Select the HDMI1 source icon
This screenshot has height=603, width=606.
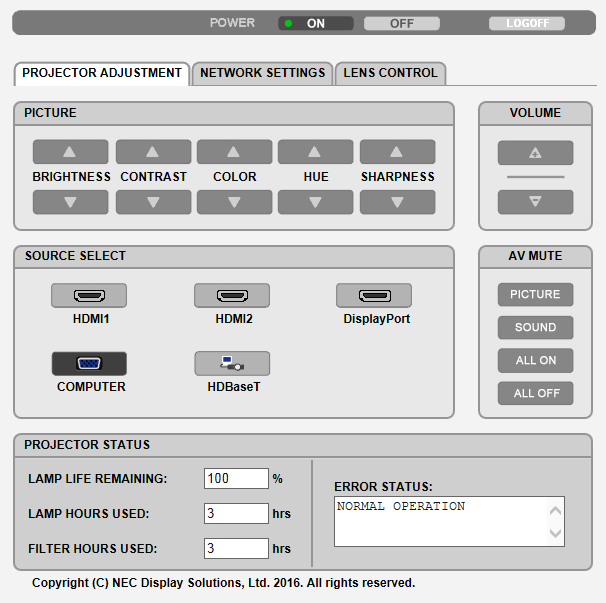(89, 296)
